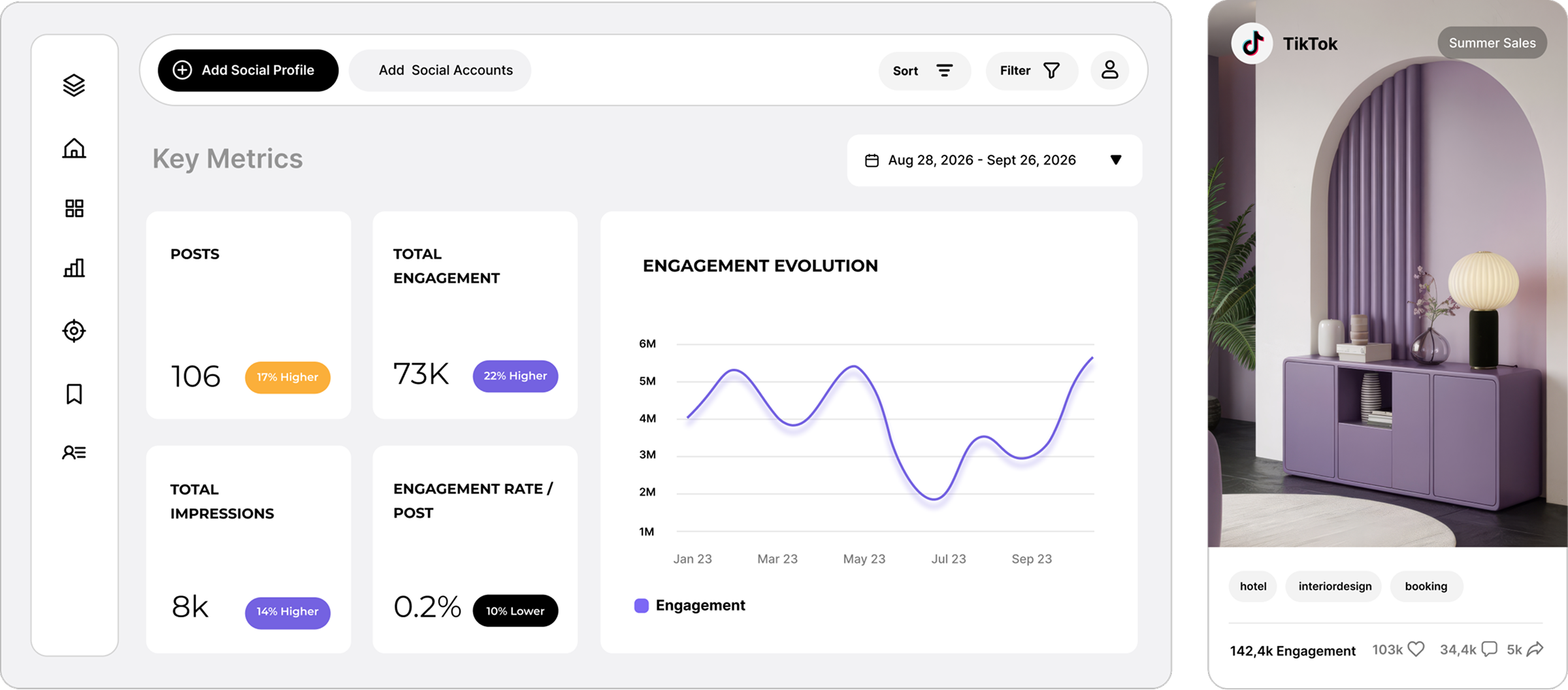This screenshot has width=1568, height=690.
Task: Open the Home icon in sidebar
Action: click(74, 148)
